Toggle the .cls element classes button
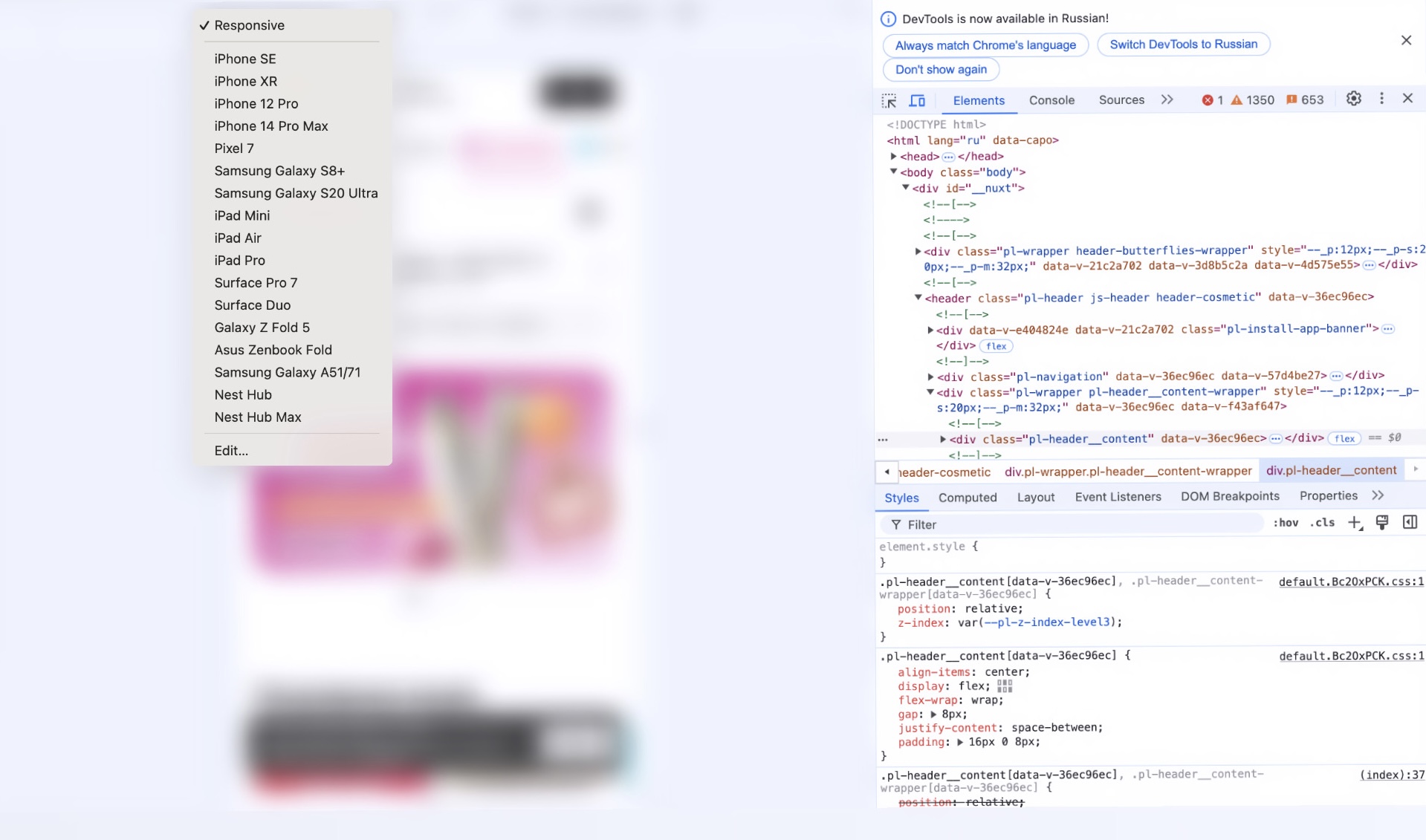The height and width of the screenshot is (840, 1426). pos(1322,523)
